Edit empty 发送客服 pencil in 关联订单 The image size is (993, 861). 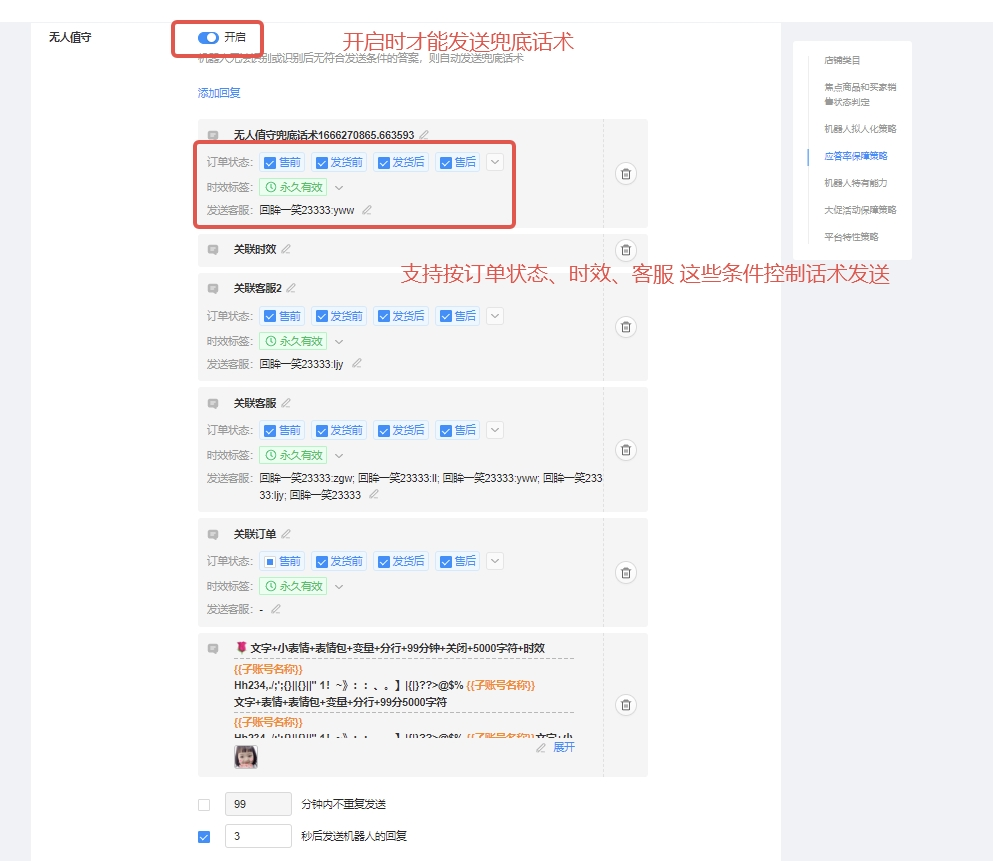click(x=275, y=608)
